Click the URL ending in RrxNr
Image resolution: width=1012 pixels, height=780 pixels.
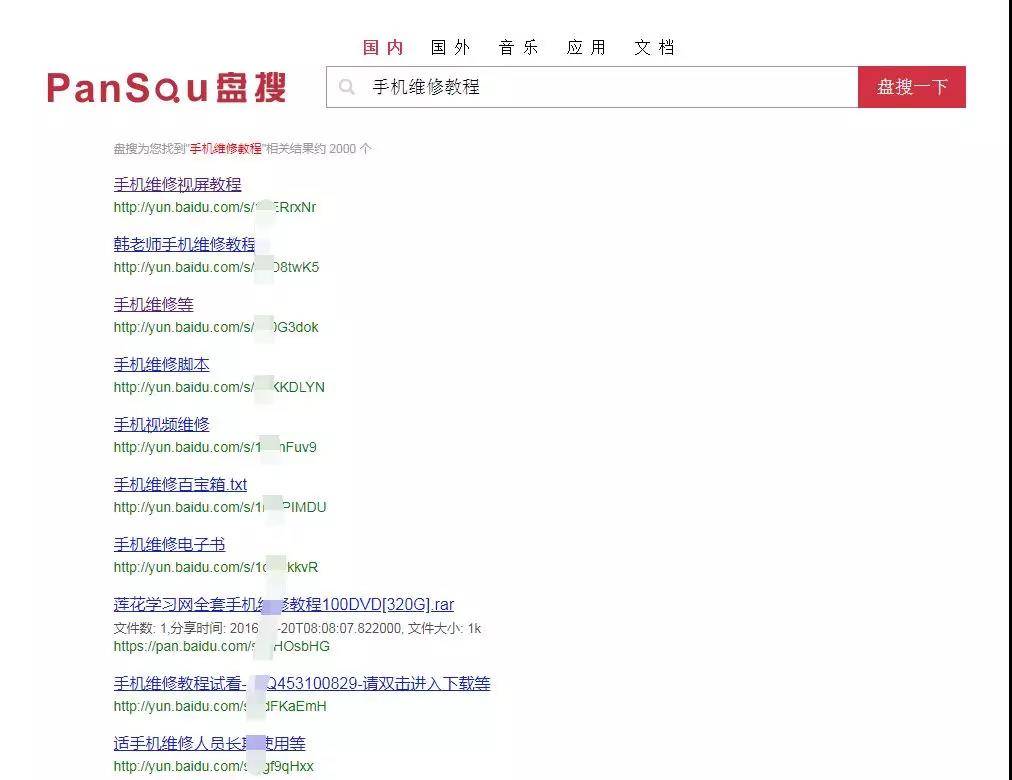215,207
